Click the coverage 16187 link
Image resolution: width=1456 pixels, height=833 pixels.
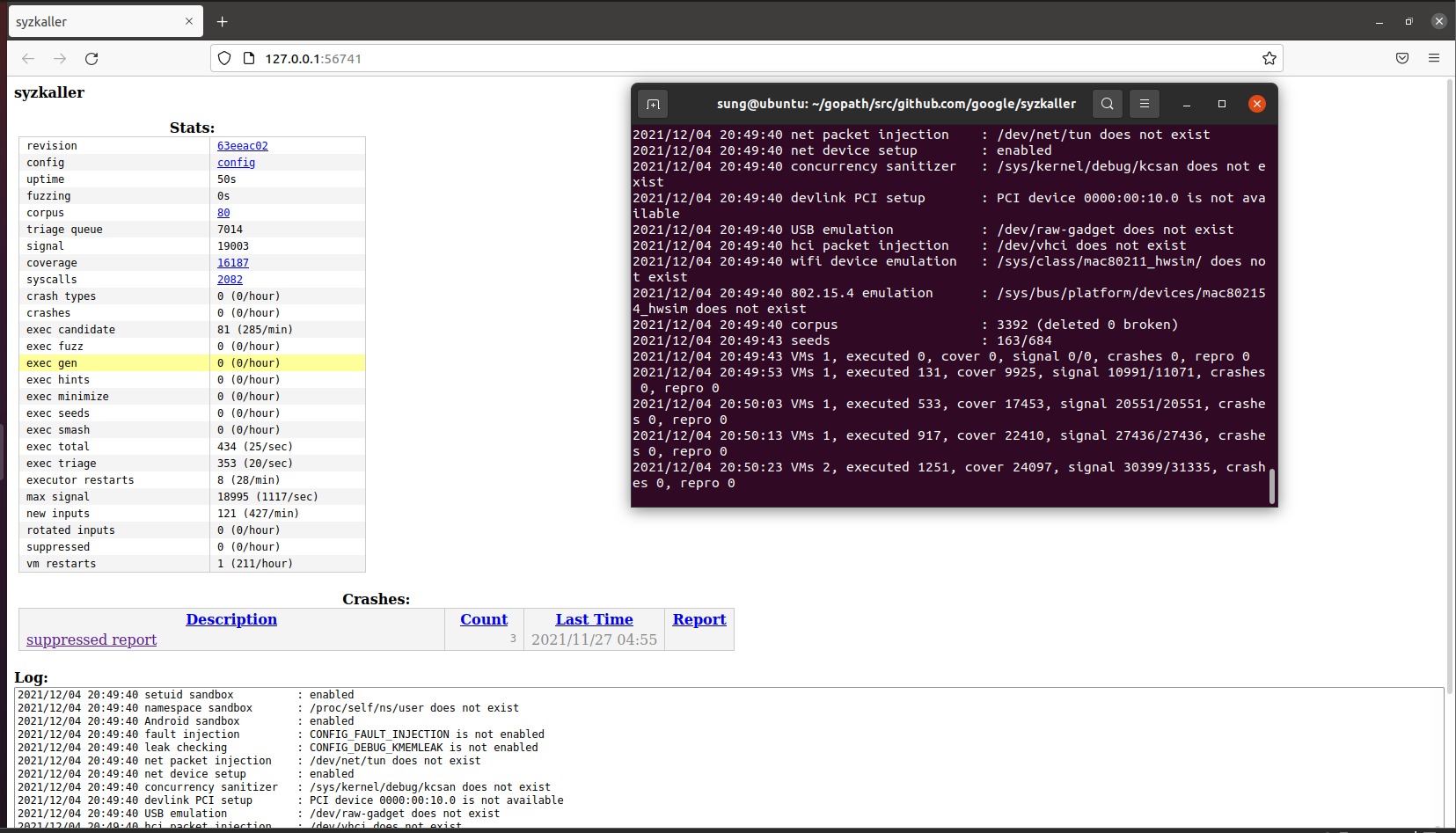click(x=233, y=263)
